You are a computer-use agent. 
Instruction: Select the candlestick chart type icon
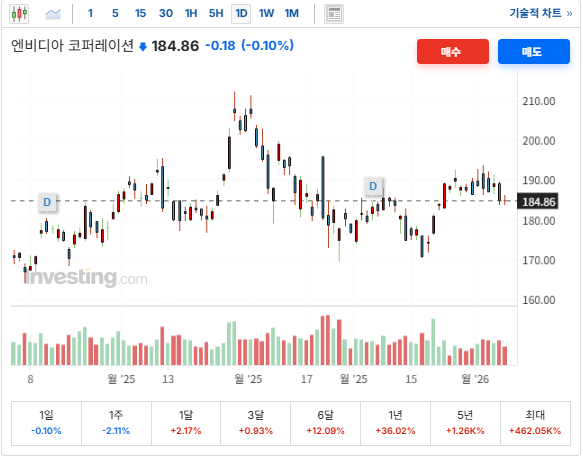click(x=19, y=14)
